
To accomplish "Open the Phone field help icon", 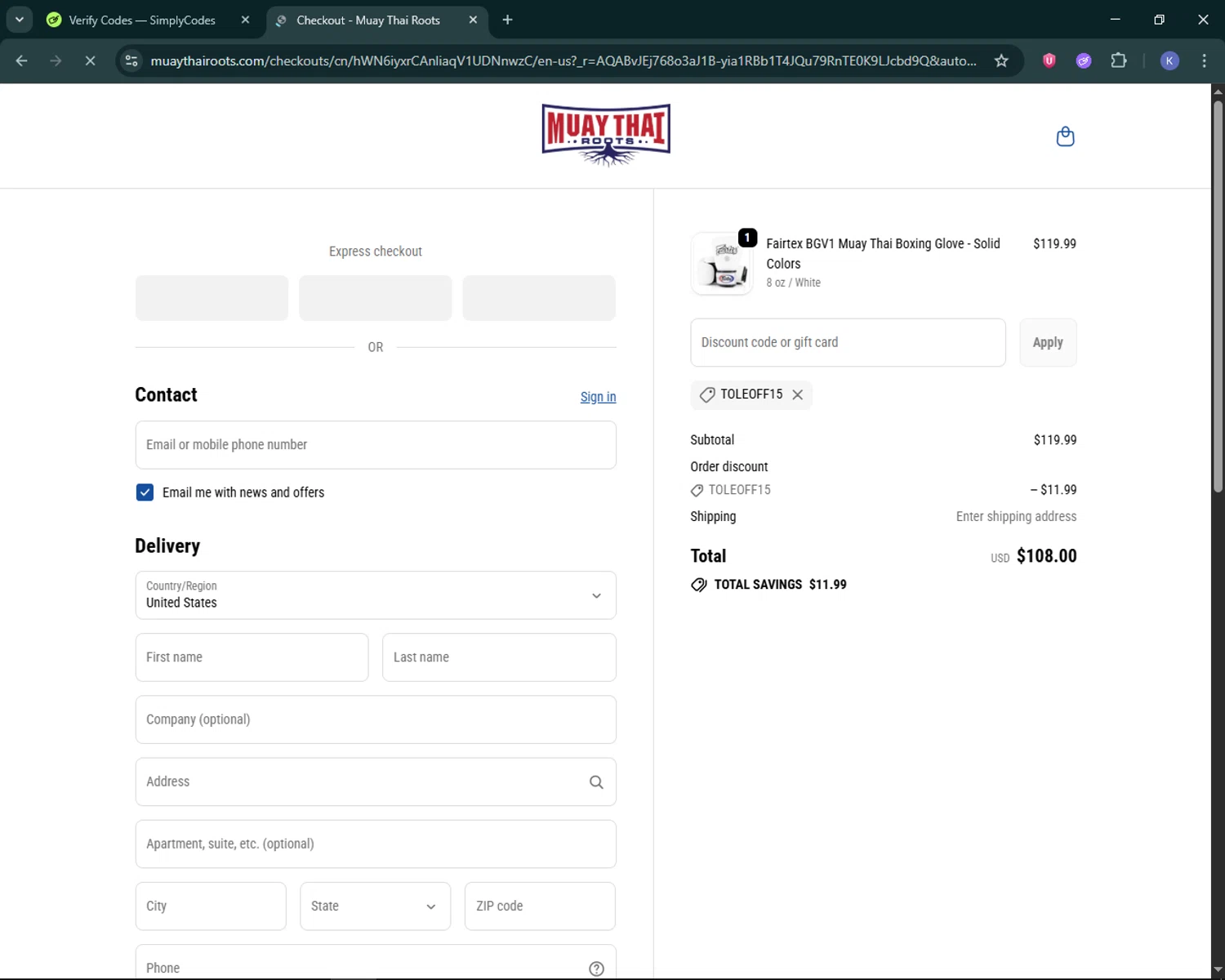I will coord(596,969).
